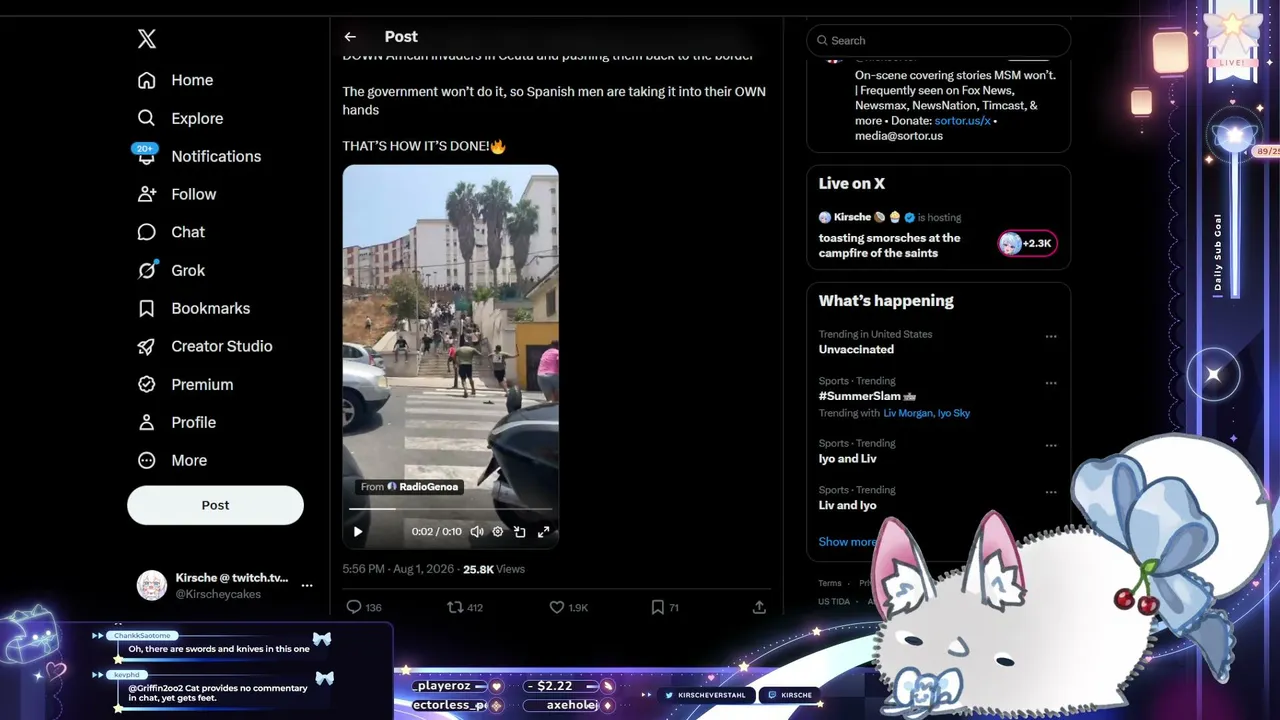Viewport: 1280px width, 720px height.
Task: Select Profile in the navigation menu
Action: pyautogui.click(x=194, y=422)
